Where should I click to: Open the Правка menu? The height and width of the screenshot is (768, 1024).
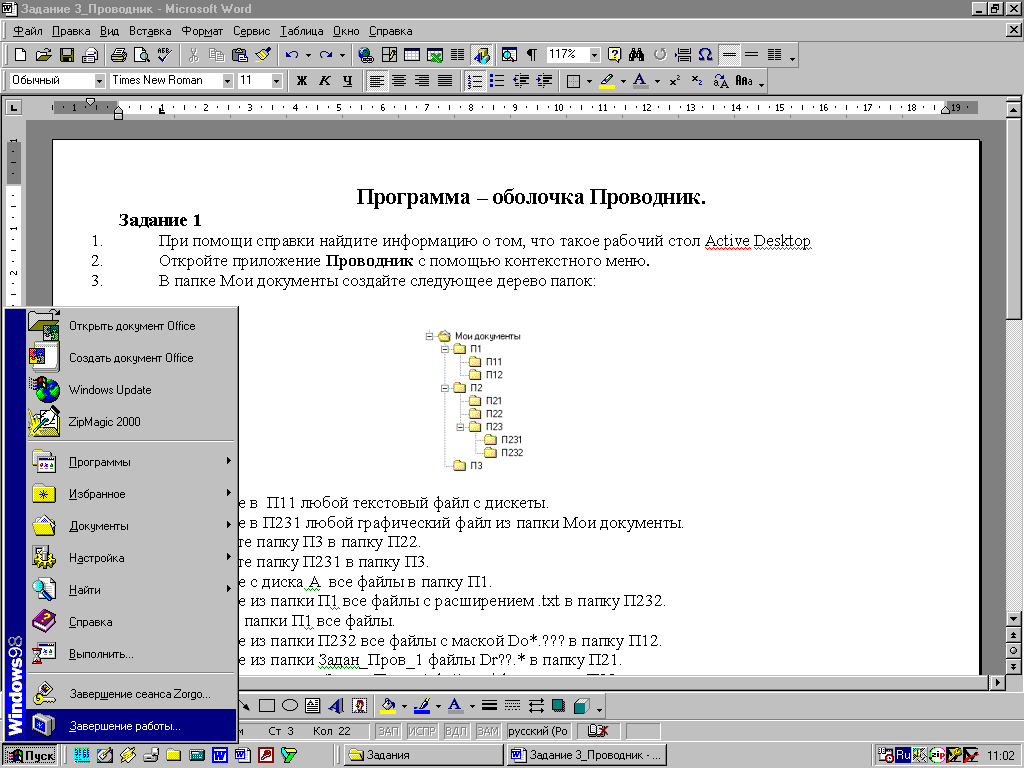click(71, 31)
